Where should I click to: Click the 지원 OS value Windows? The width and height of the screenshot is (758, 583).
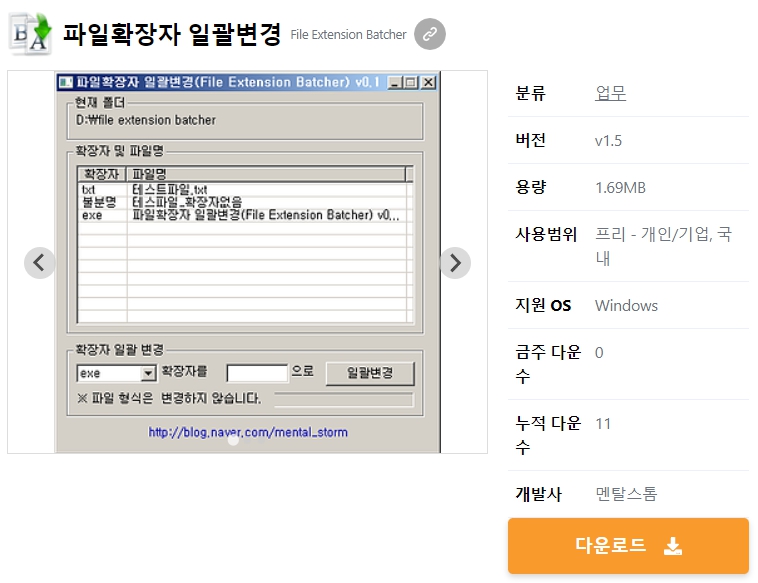tap(626, 306)
